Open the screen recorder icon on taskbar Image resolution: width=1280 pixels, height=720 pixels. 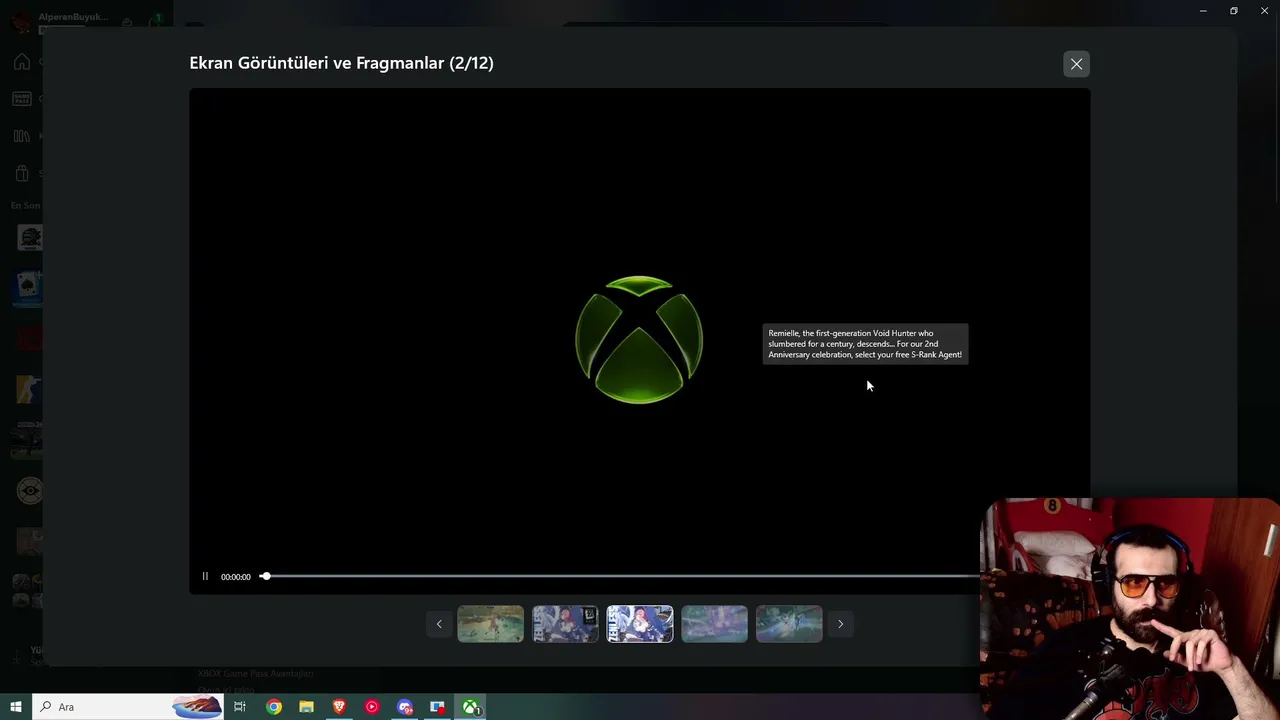(x=437, y=707)
